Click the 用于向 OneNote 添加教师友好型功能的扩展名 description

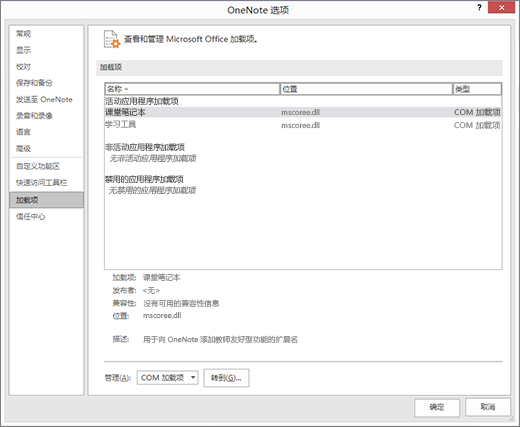tap(220, 340)
